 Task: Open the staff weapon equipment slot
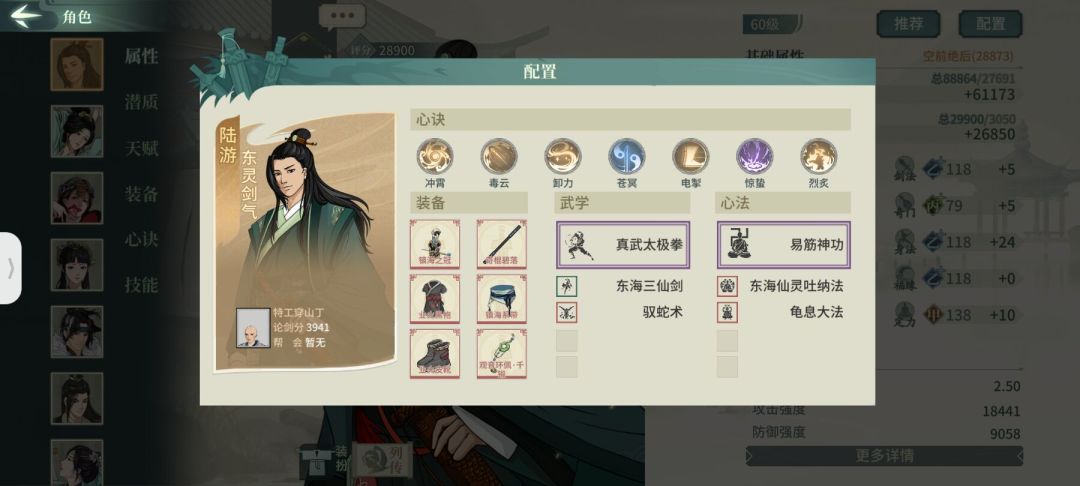(x=501, y=244)
